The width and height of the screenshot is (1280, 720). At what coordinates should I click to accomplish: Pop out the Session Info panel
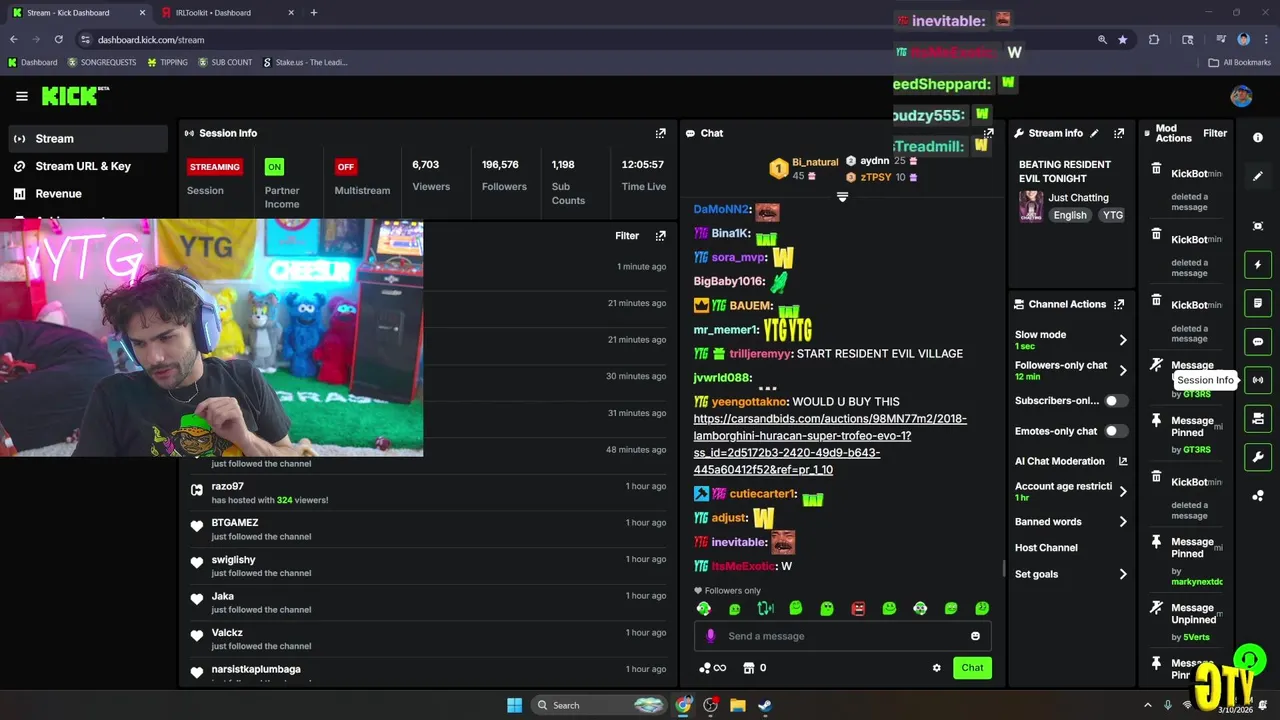pyautogui.click(x=660, y=133)
